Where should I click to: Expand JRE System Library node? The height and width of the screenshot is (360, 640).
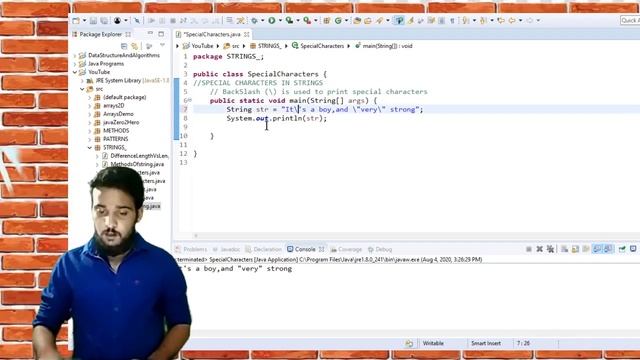point(82,81)
